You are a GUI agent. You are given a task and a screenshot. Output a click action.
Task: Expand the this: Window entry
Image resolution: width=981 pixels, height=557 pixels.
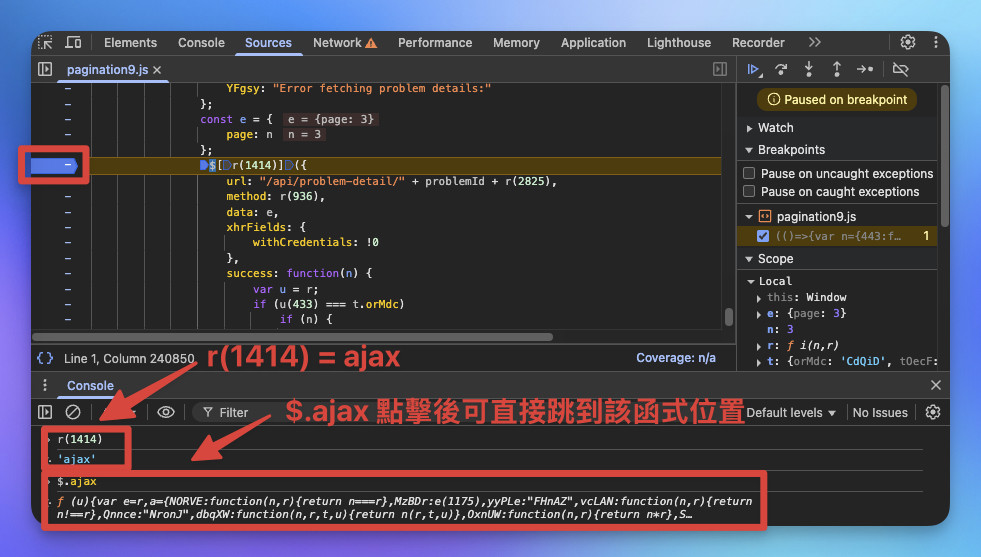coord(759,298)
